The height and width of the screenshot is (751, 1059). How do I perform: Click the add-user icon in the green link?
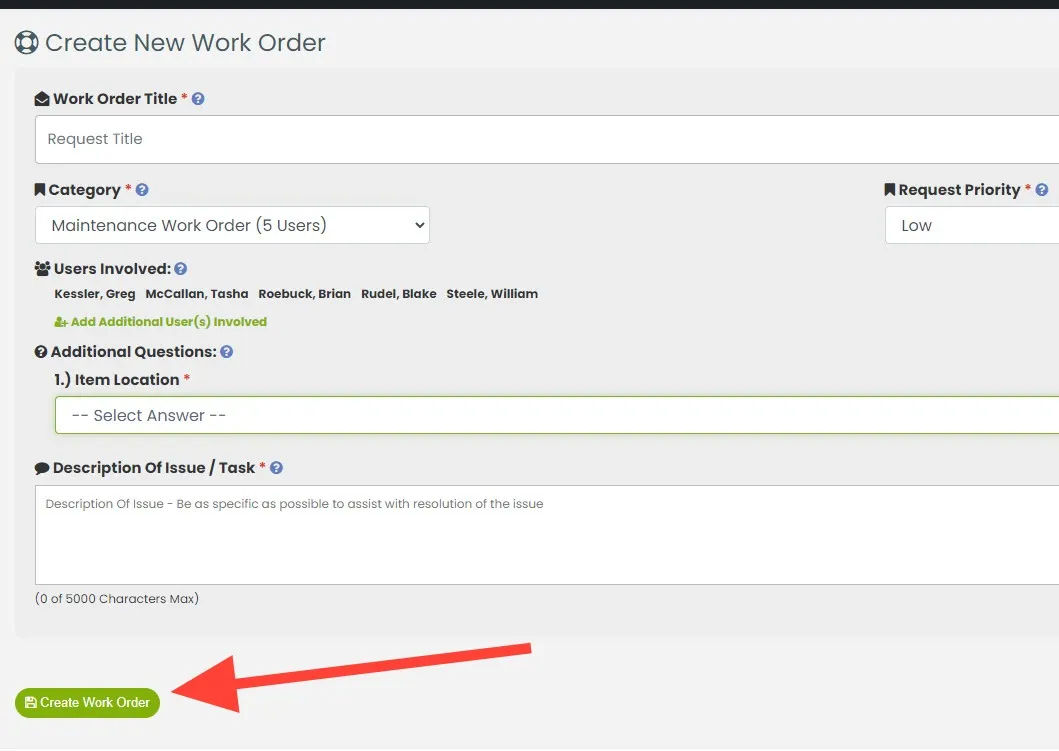click(61, 322)
